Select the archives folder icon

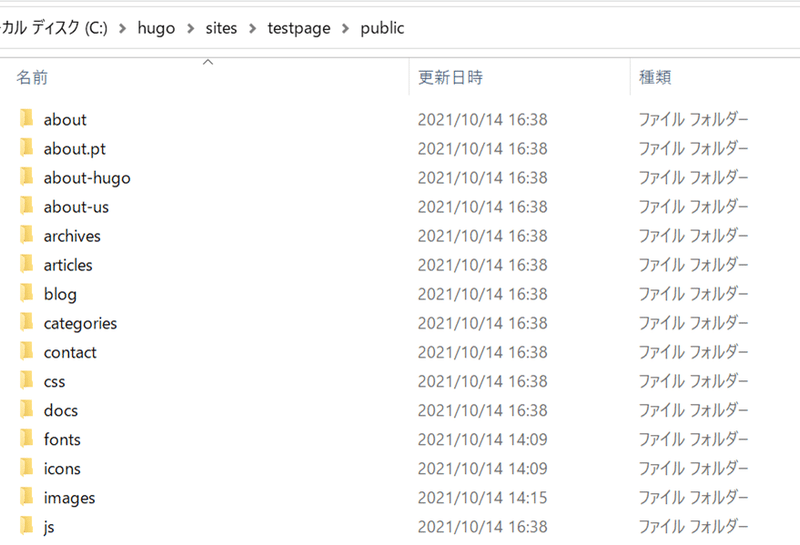27,235
